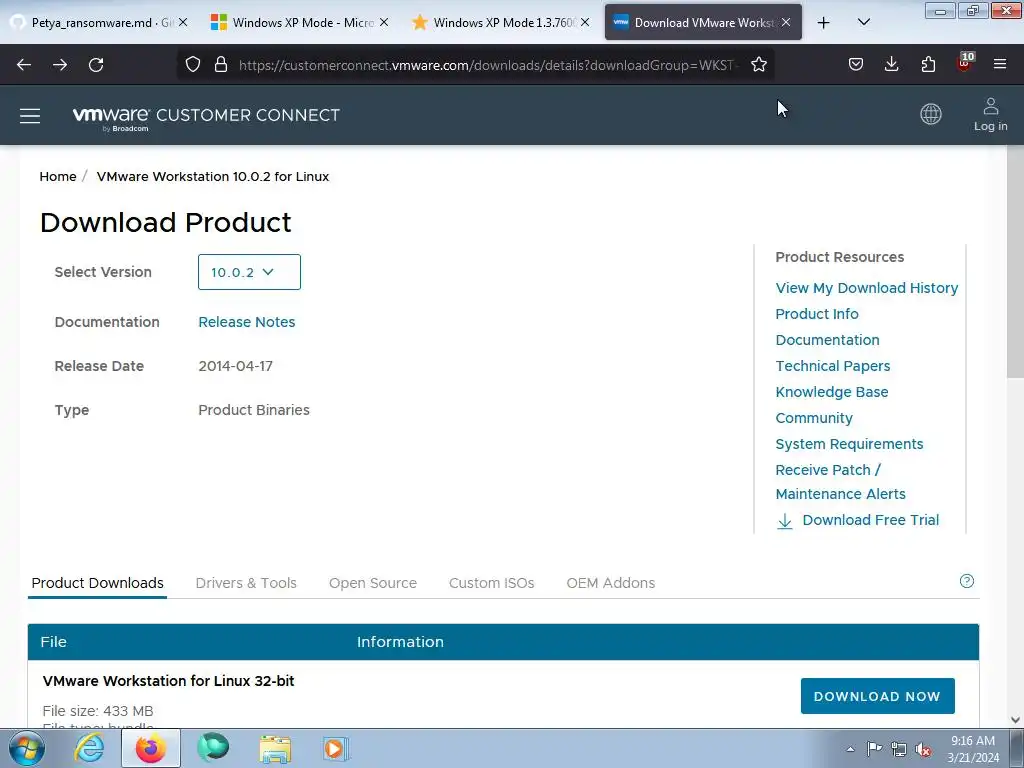The width and height of the screenshot is (1024, 768).
Task: Open the Windows Start button
Action: 26,748
